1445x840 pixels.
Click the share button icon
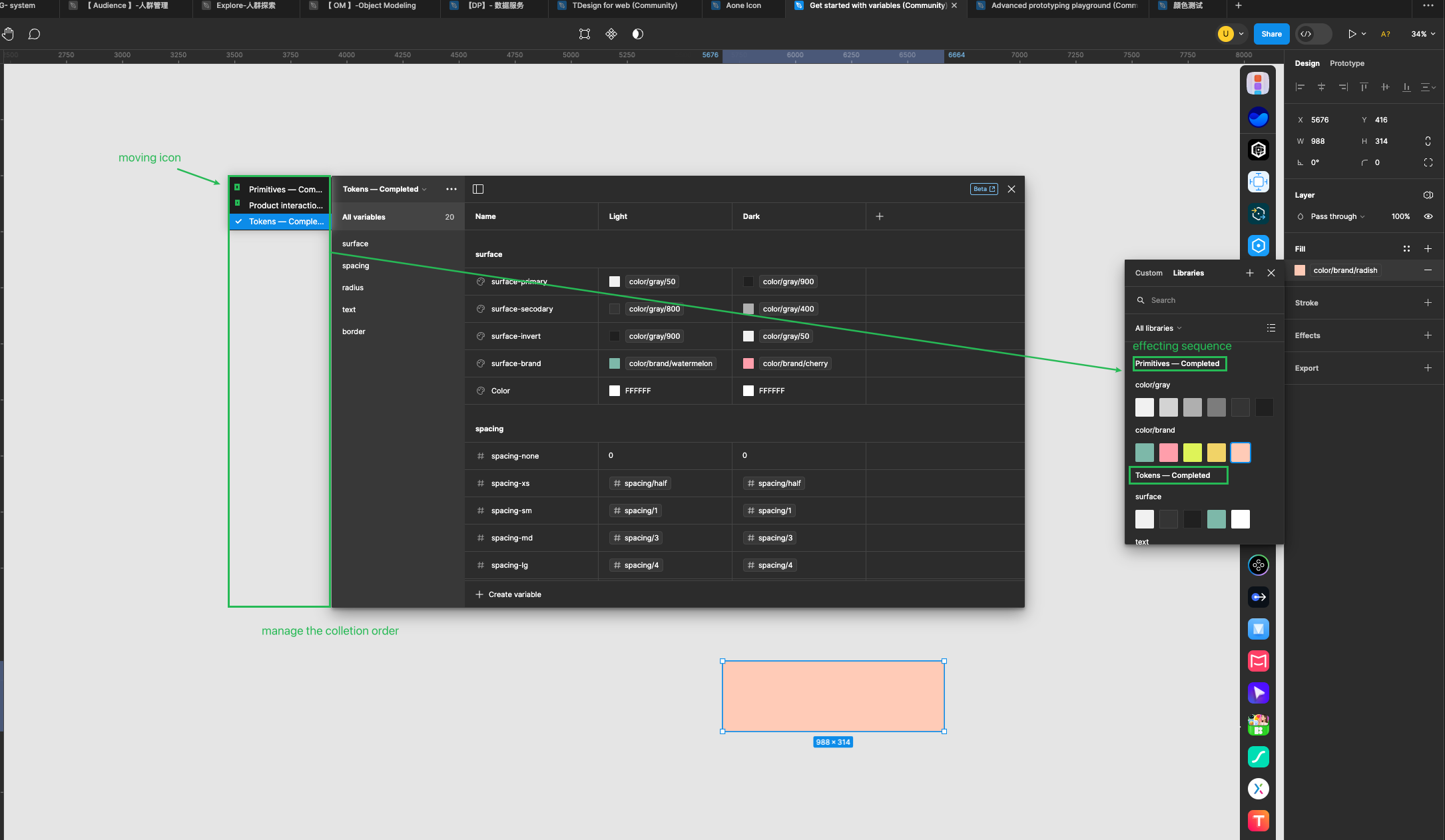pyautogui.click(x=1272, y=34)
